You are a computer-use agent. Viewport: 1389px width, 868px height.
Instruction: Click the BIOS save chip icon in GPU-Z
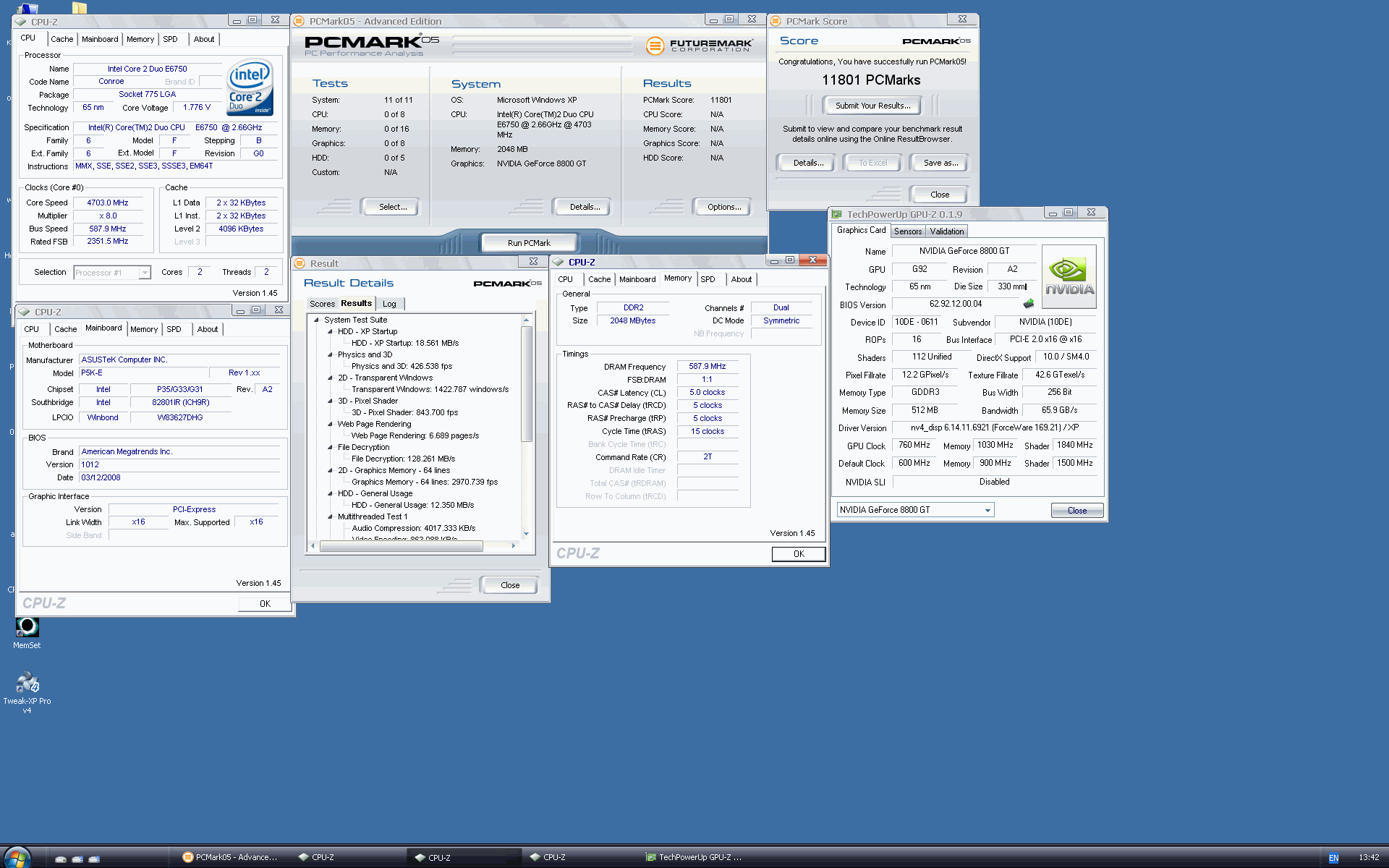tap(1029, 304)
